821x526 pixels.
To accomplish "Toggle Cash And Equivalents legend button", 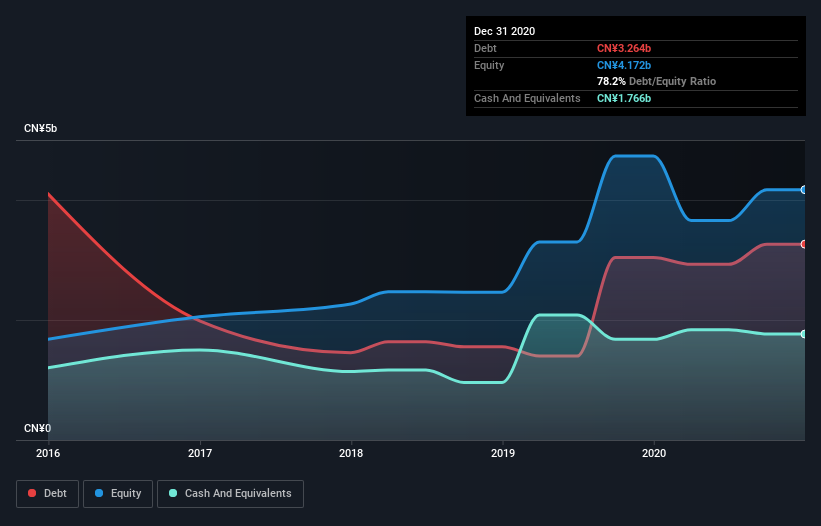I will point(230,494).
